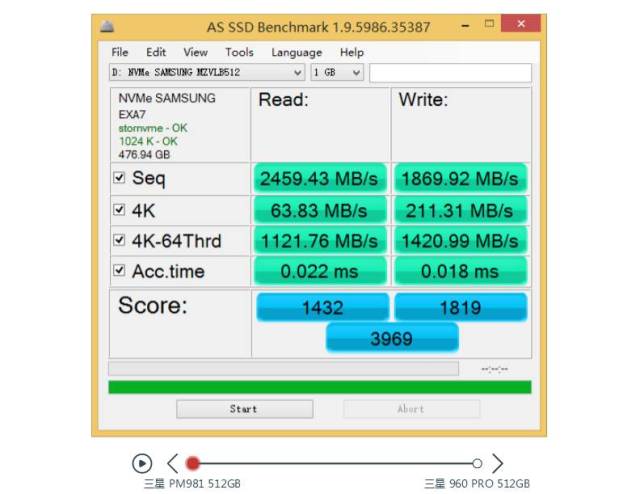Click the stornvme - OK driver status text
The image size is (640, 494).
pos(153,128)
